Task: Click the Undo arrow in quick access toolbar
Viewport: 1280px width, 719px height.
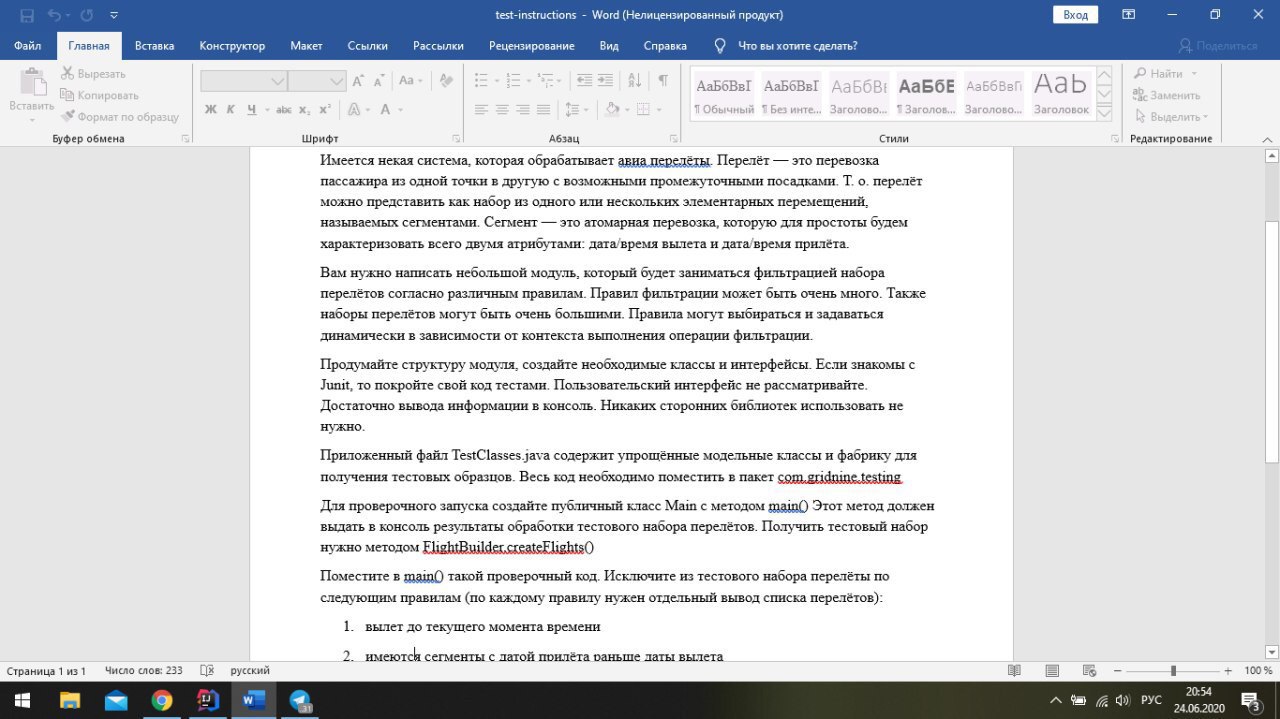Action: coord(53,15)
